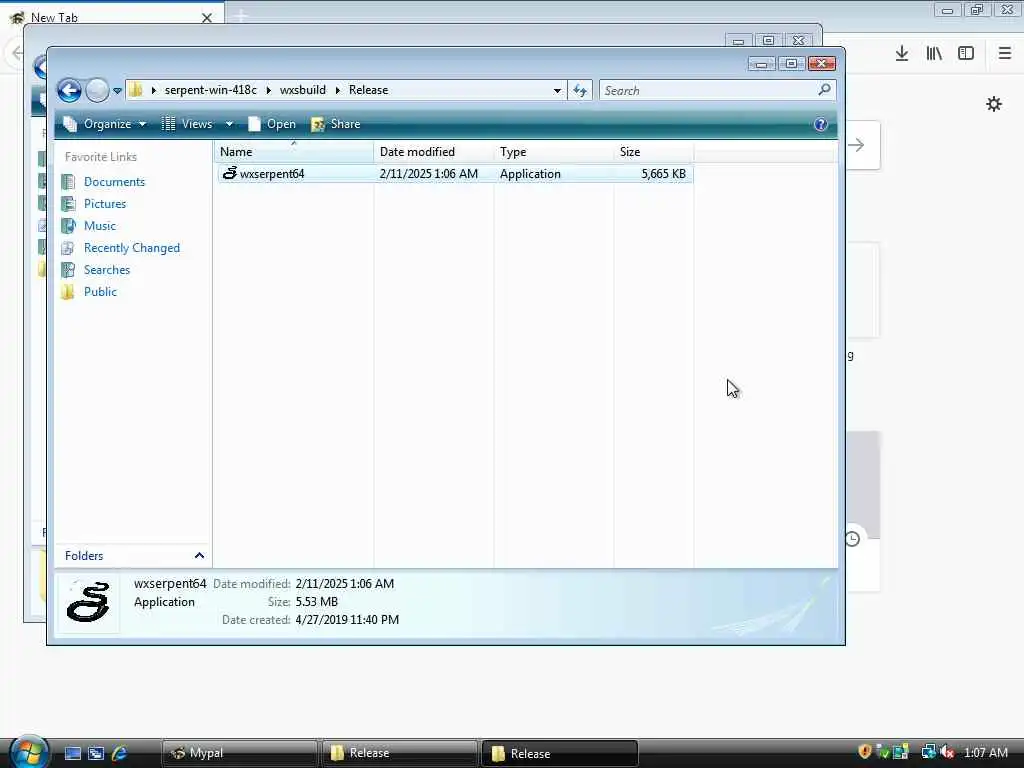Open recent pages dropdown next to Forward arrow
This screenshot has width=1024, height=768.
click(118, 91)
